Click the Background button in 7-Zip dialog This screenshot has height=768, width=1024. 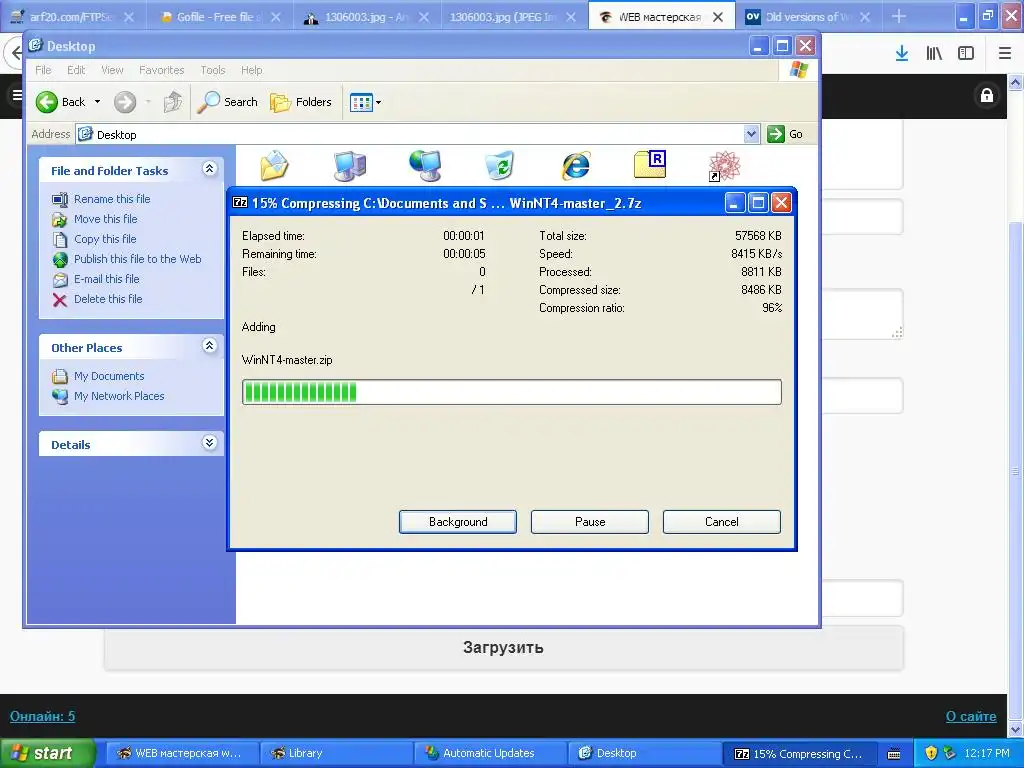coord(458,522)
